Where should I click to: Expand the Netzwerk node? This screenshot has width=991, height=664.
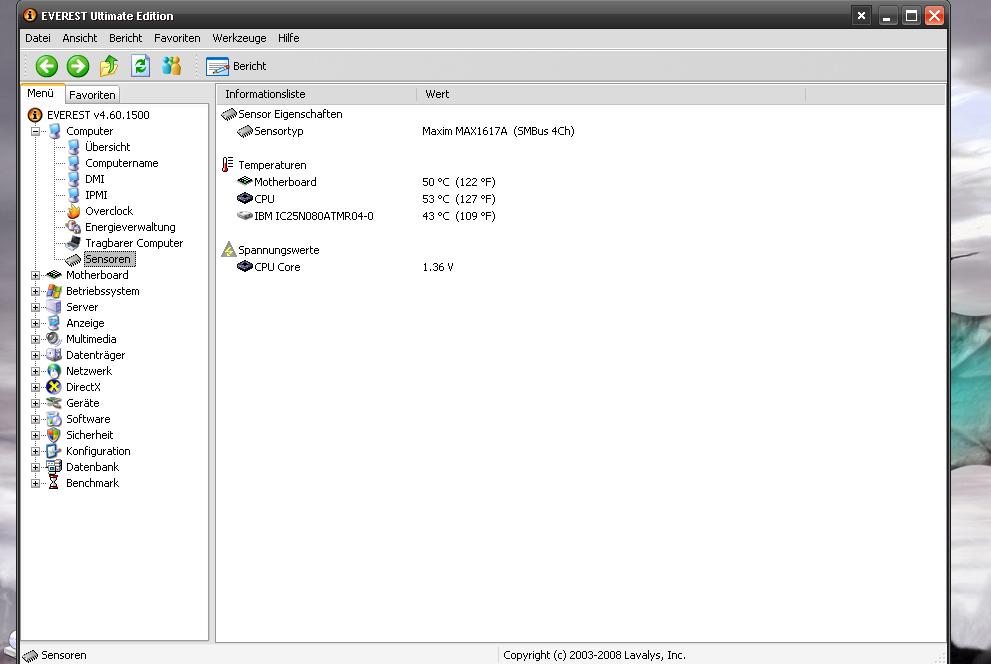[x=35, y=371]
